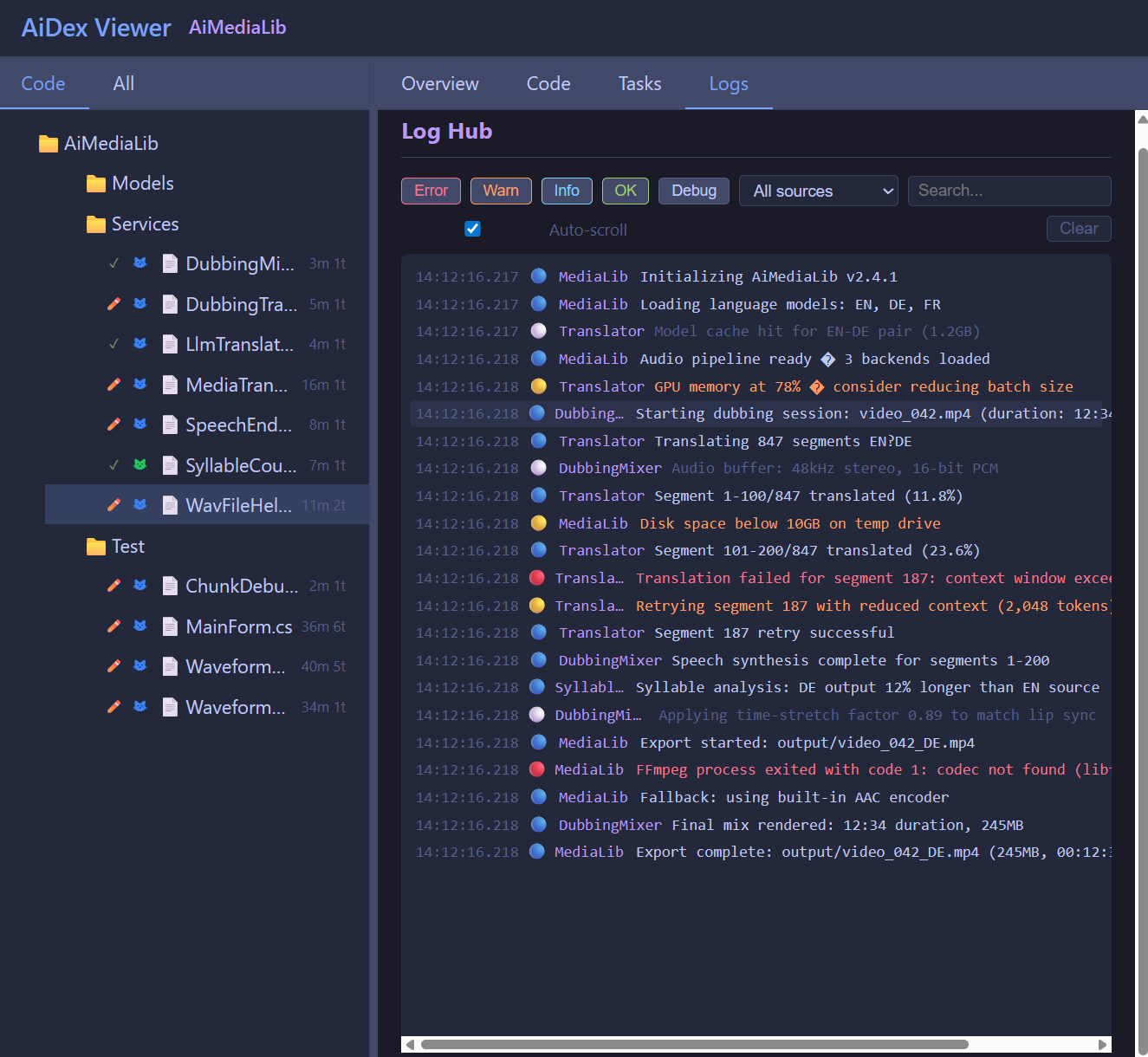Image resolution: width=1148 pixels, height=1057 pixels.
Task: Click the red error dot on the FFmpeg log line
Action: [537, 769]
